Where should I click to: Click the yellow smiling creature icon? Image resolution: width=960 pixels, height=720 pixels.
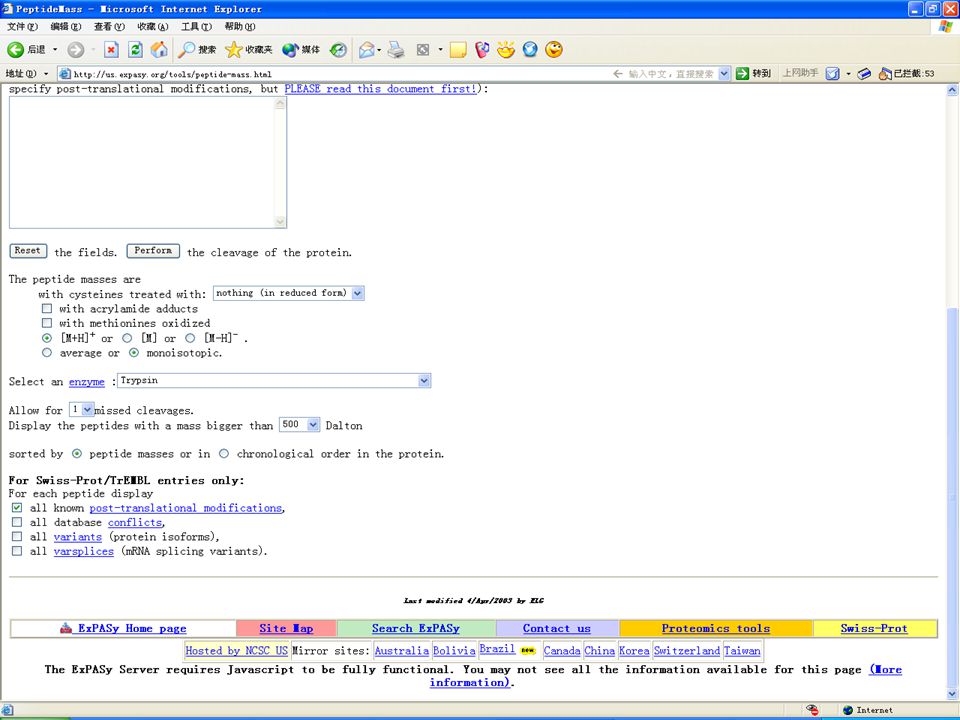[506, 50]
